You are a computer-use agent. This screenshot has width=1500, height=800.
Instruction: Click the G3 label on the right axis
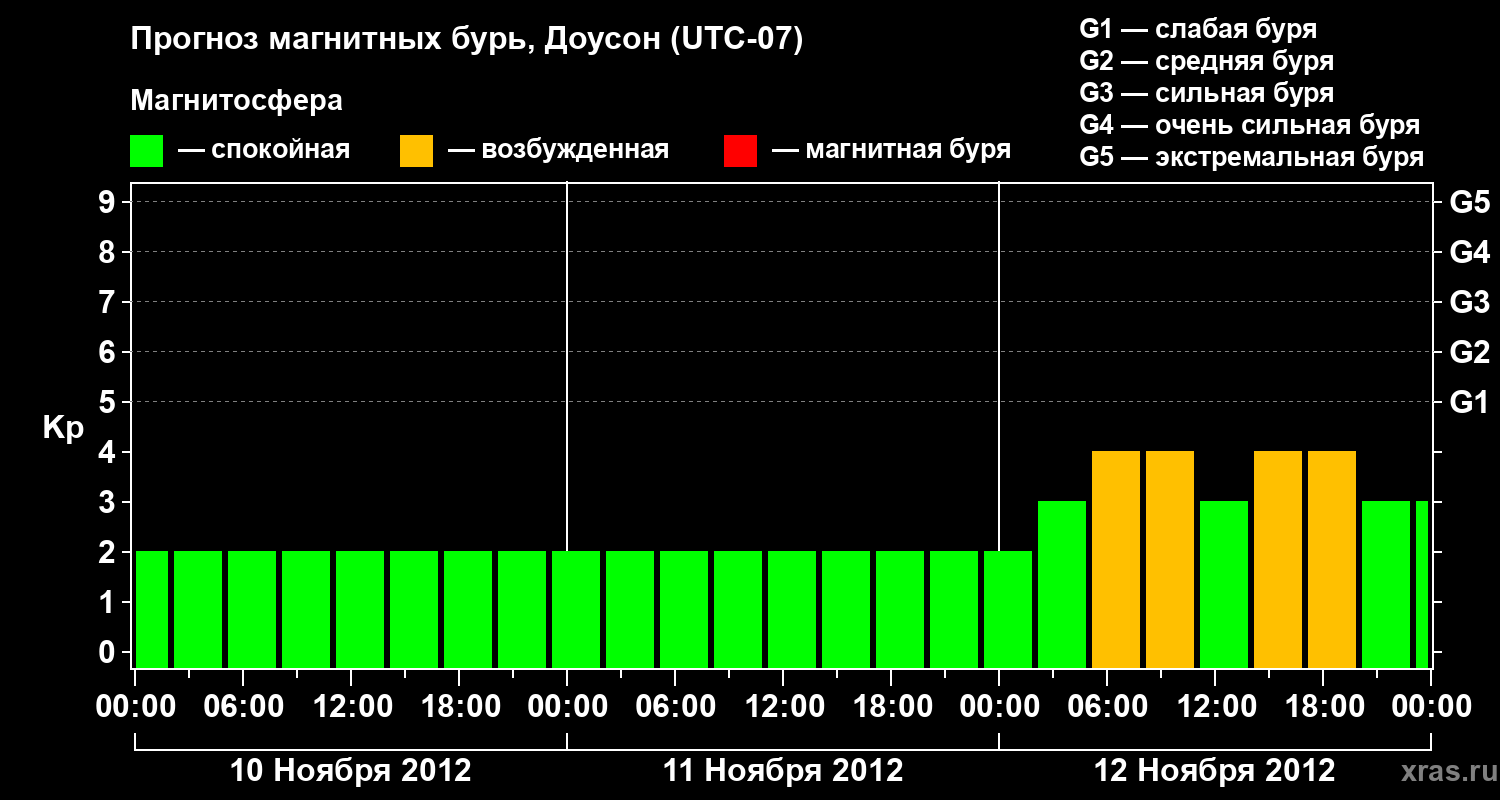pos(1470,303)
